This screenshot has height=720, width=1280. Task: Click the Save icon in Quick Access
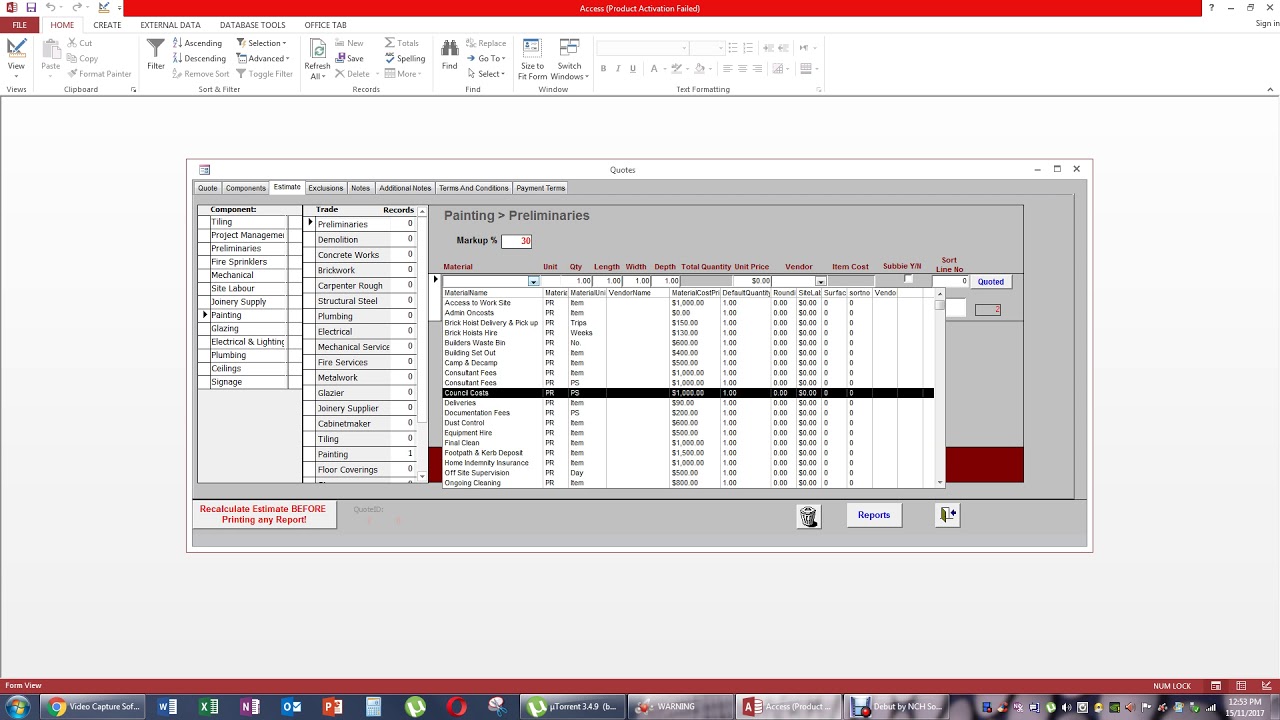31,8
